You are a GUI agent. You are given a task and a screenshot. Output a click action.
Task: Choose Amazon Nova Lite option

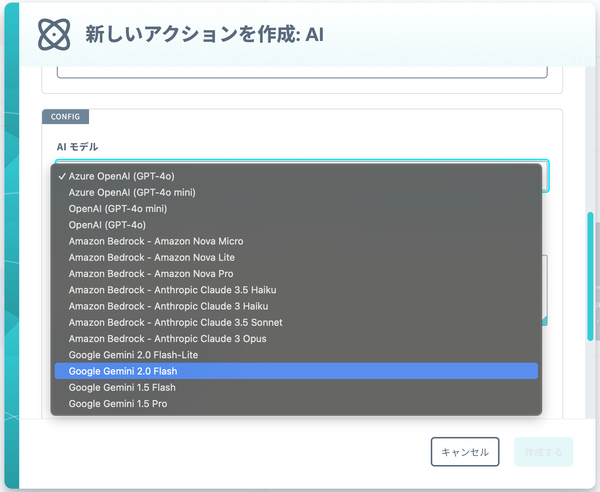296,257
